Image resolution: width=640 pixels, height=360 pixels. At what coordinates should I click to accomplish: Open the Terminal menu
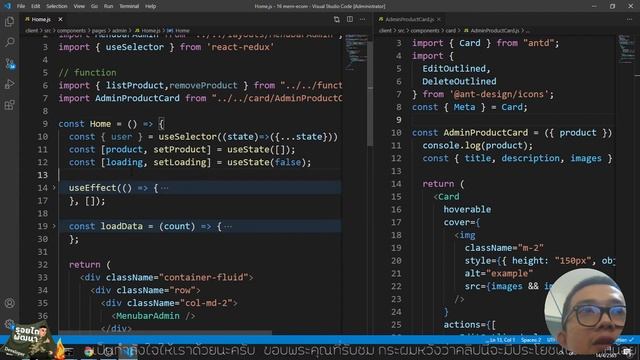pyautogui.click(x=129, y=6)
